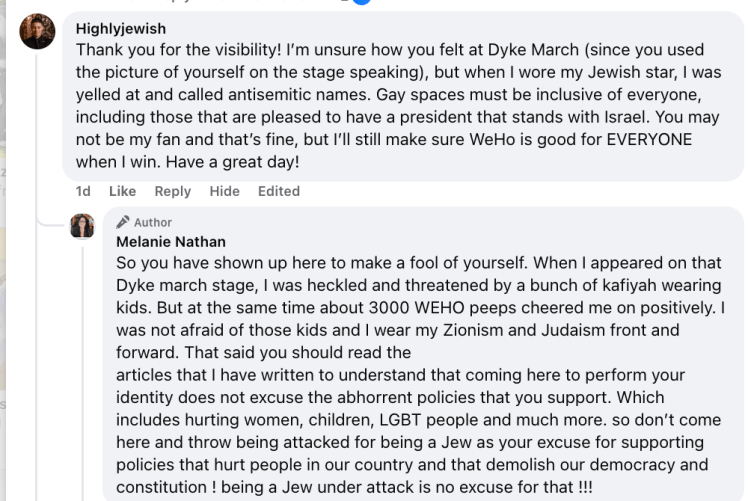Reply to the Highlyjewish comment
748x501 pixels.
point(172,191)
